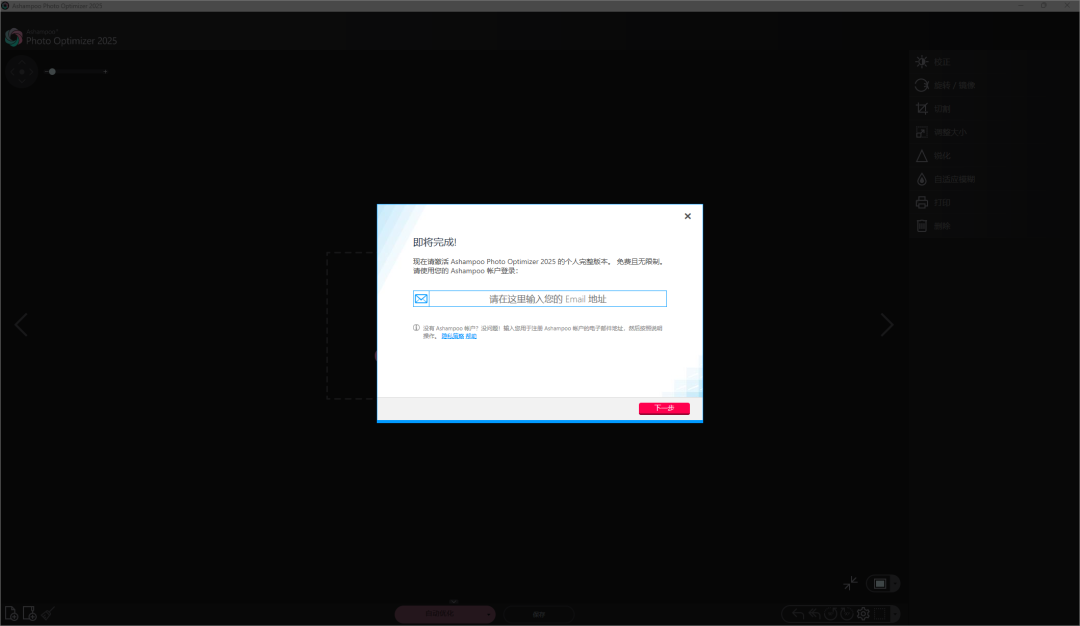1080x626 pixels.
Task: Select the 旋转 / 镜像 rotate mirror icon
Action: click(x=922, y=85)
